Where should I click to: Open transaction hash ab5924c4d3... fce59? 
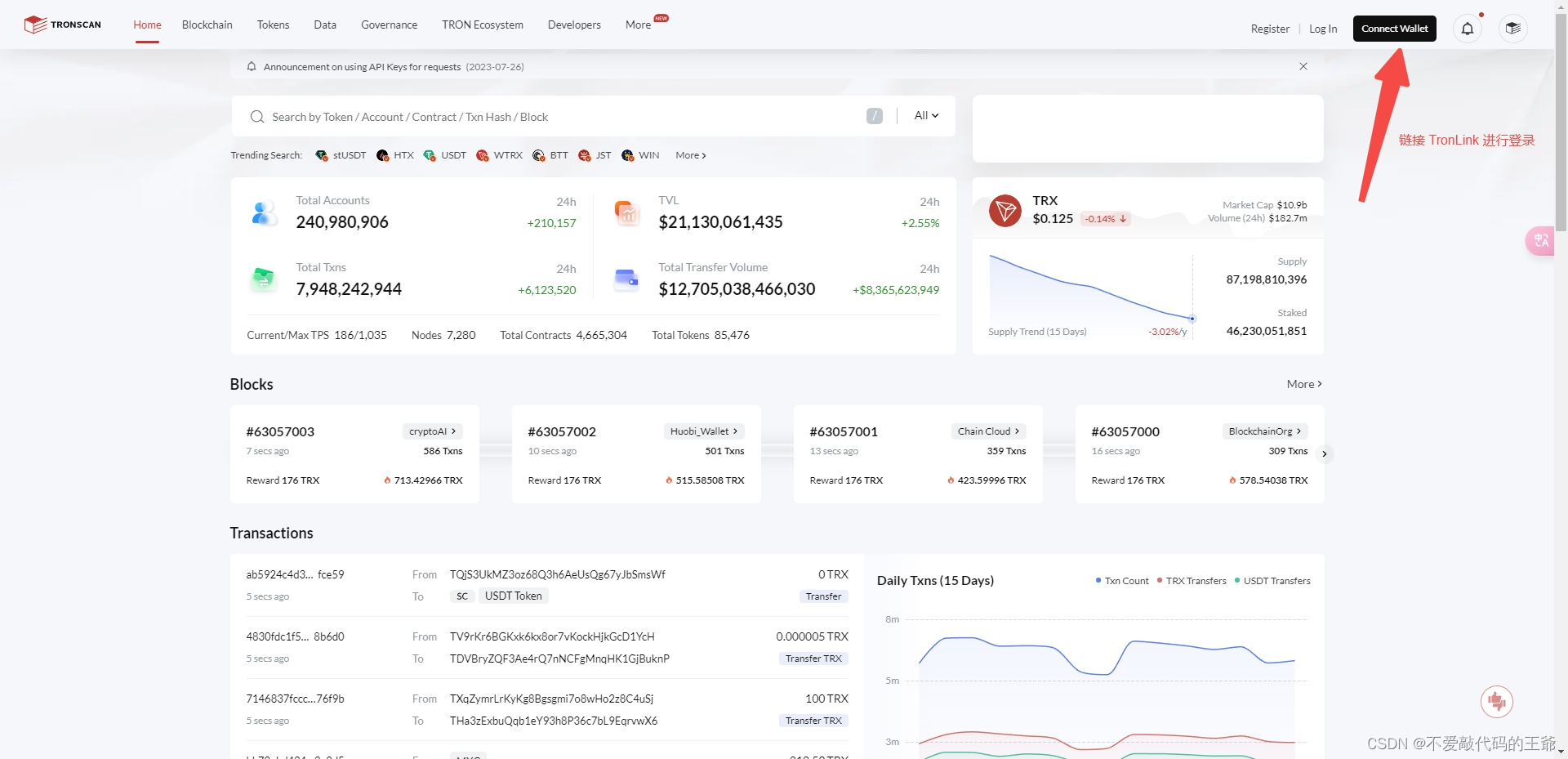pos(295,574)
